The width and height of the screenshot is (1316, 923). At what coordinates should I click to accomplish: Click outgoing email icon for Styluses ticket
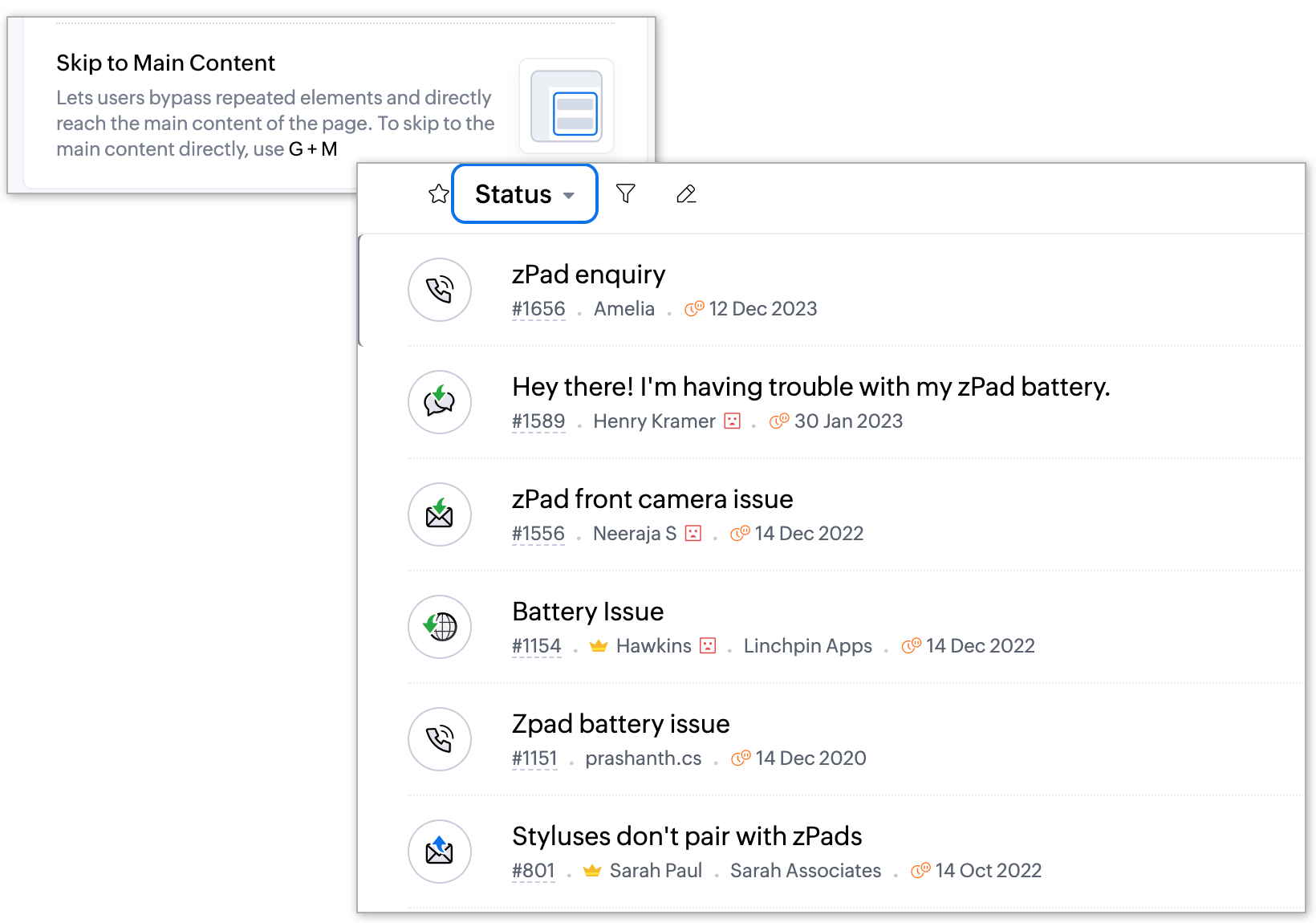click(x=440, y=852)
